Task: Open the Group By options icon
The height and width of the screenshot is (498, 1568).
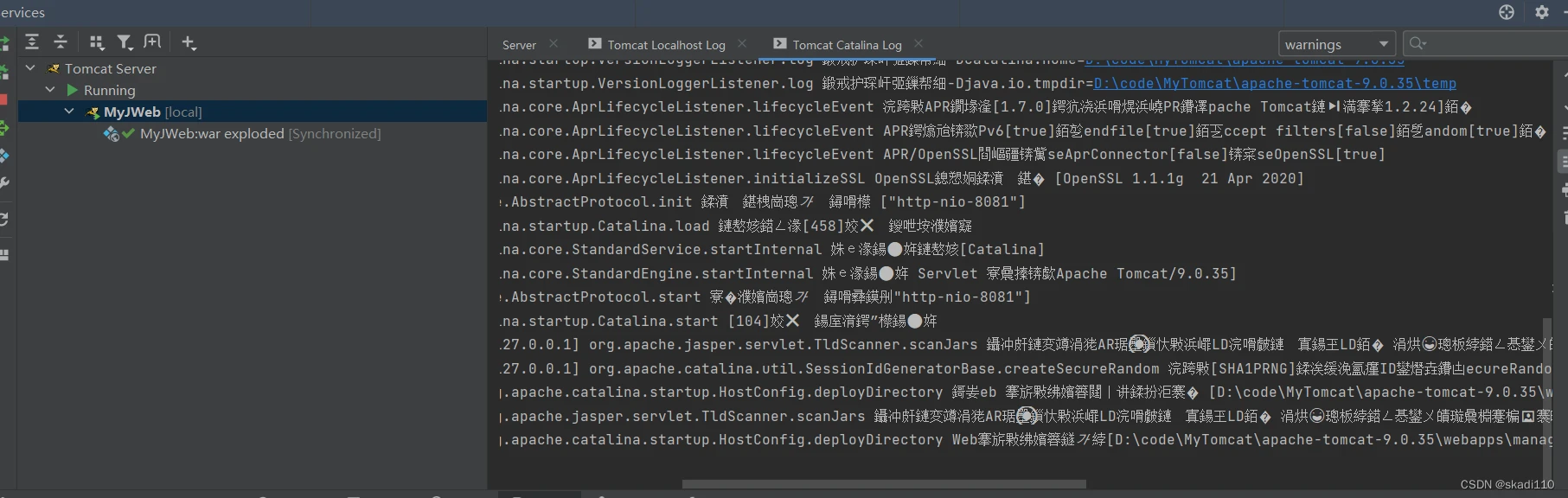Action: 97,42
